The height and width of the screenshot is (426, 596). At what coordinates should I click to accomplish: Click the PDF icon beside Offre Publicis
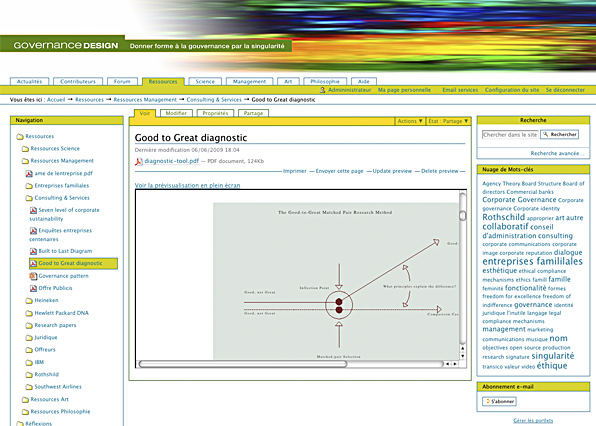click(33, 288)
